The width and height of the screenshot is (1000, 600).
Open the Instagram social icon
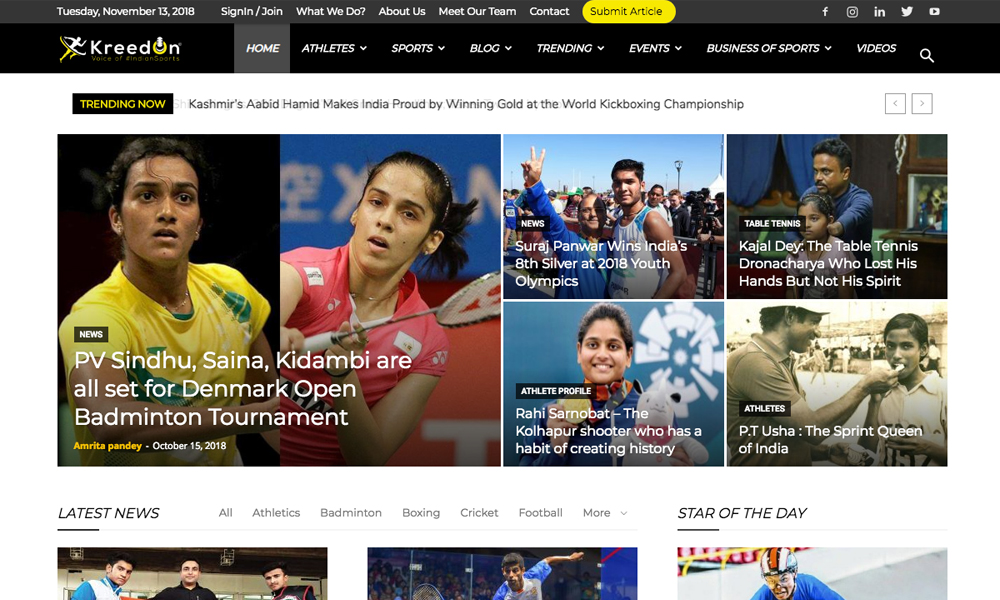point(852,12)
